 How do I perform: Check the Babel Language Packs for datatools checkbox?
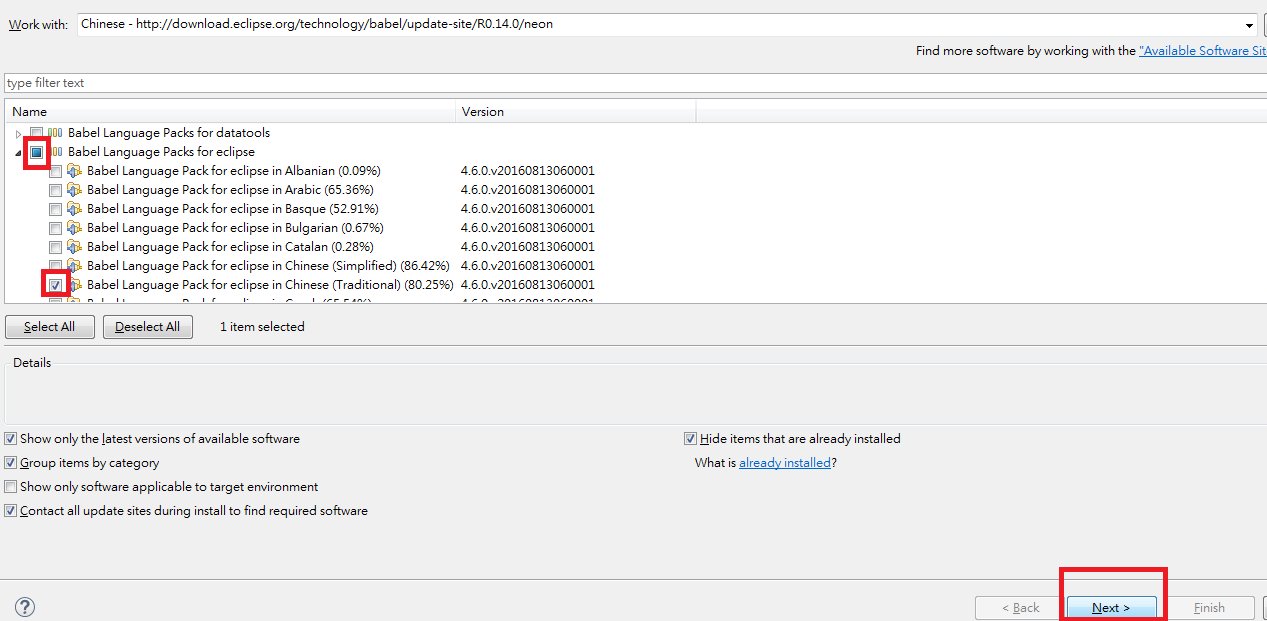(x=36, y=133)
